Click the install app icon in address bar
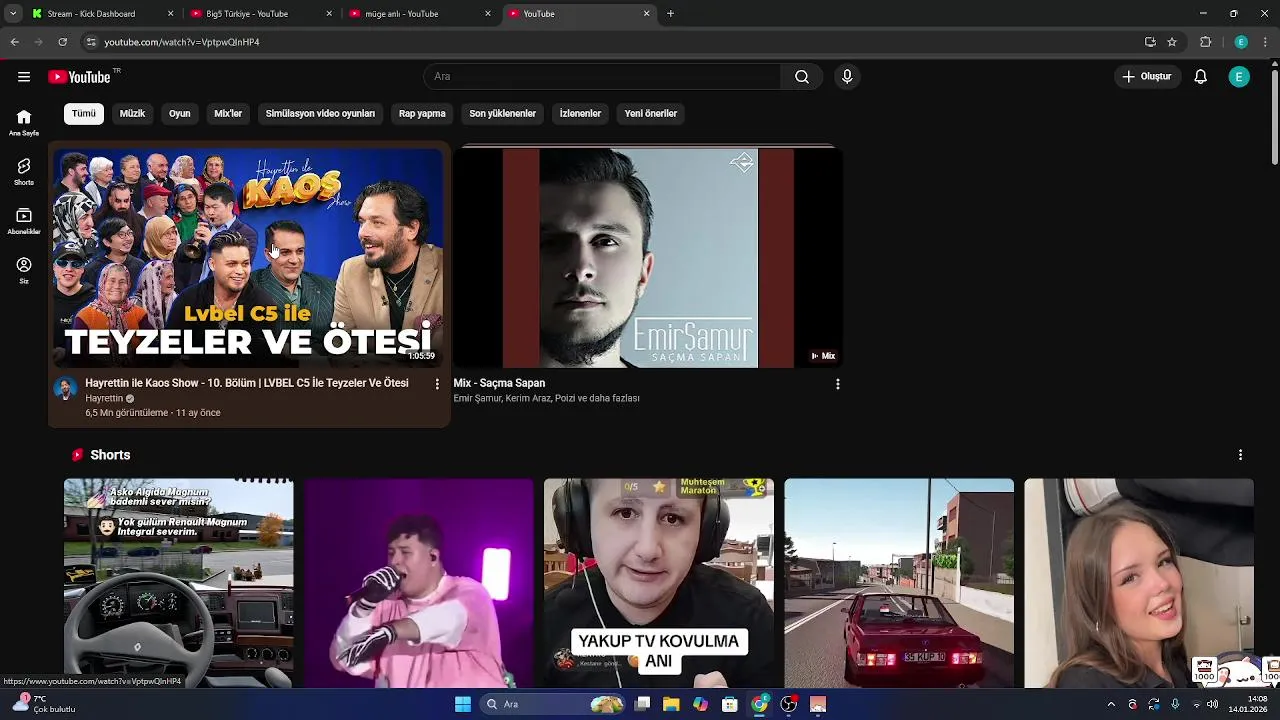 tap(1150, 42)
